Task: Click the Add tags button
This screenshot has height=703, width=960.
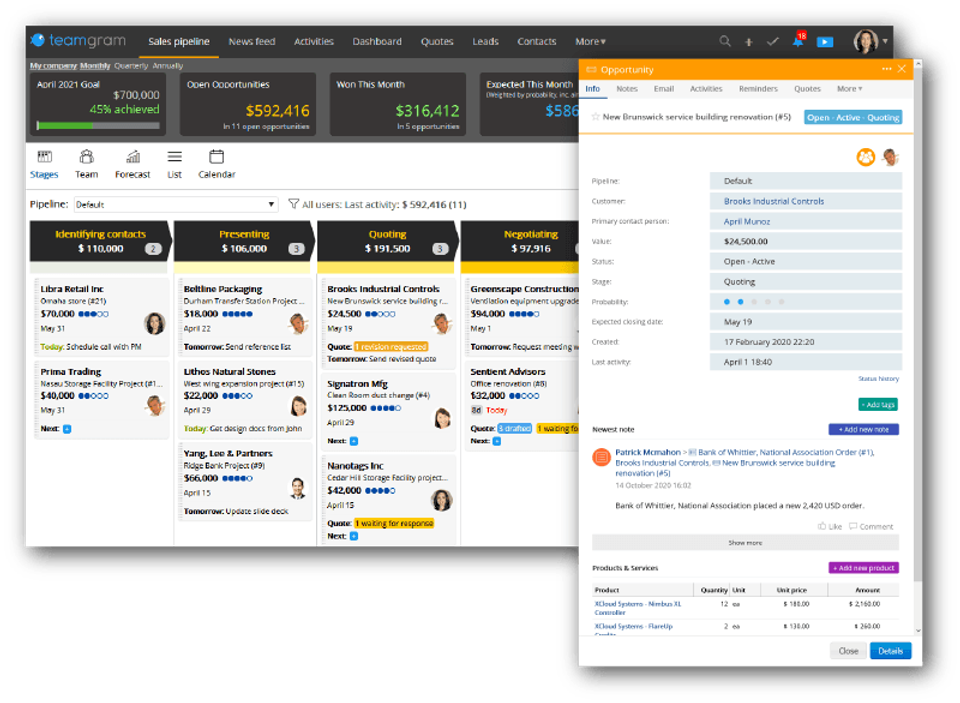Action: pos(878,404)
